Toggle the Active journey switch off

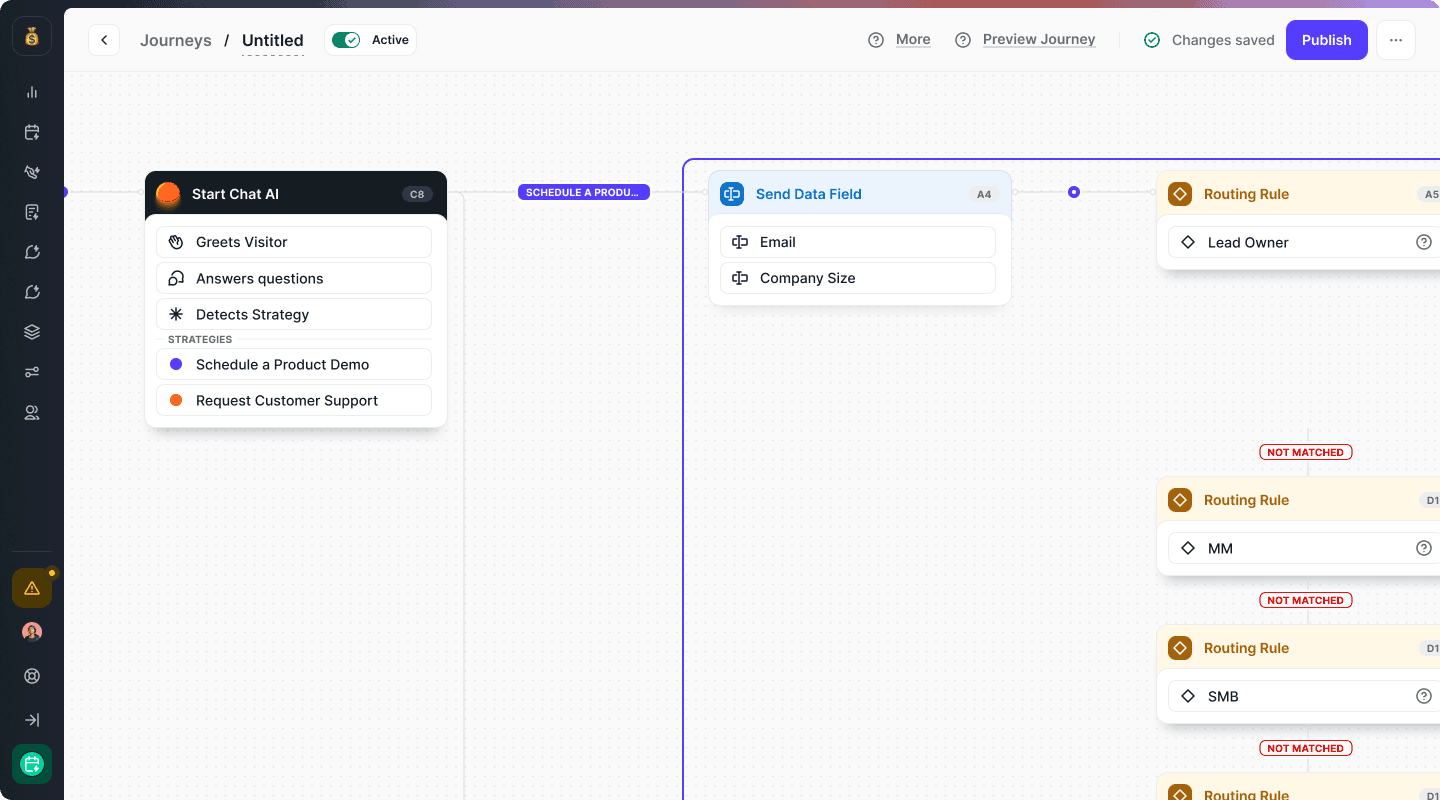[x=348, y=40]
